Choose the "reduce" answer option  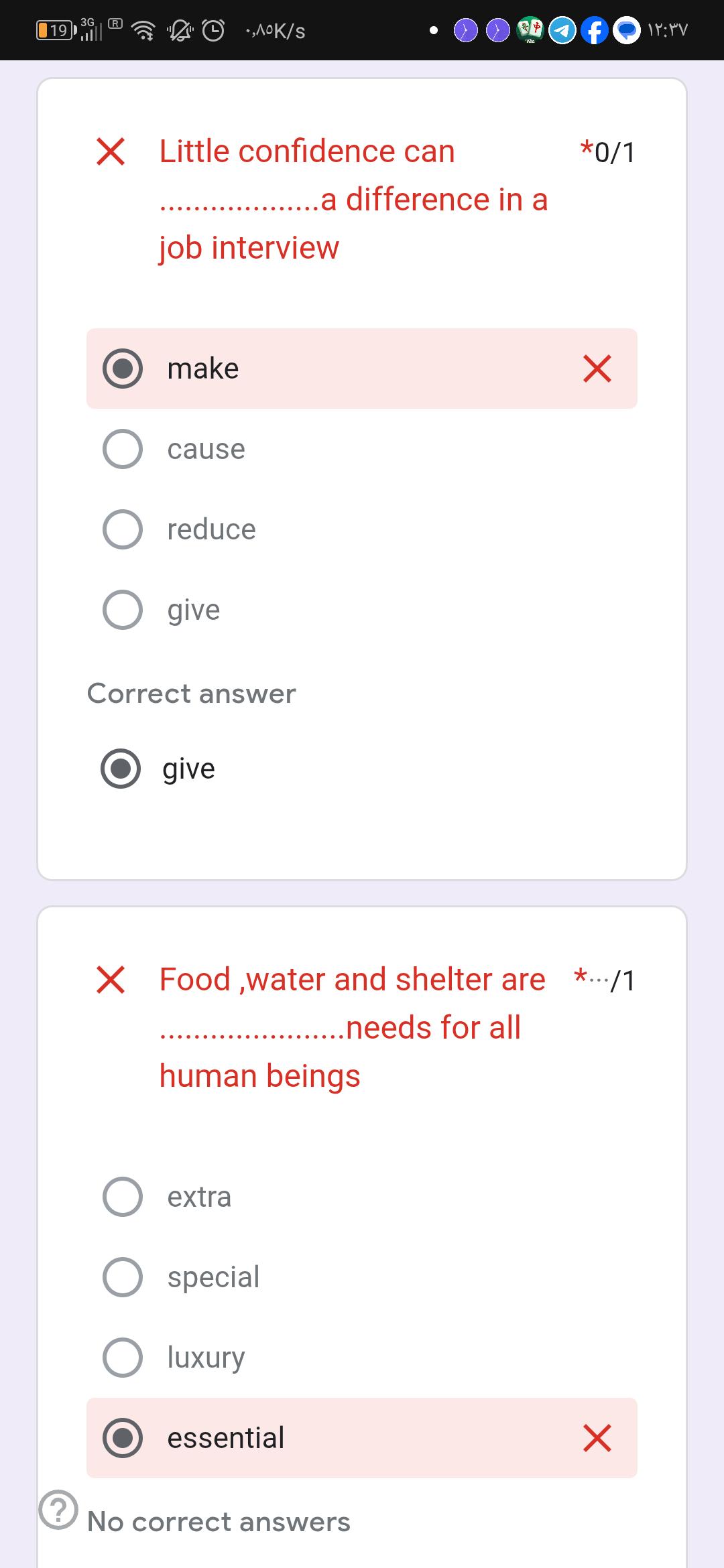pos(123,529)
